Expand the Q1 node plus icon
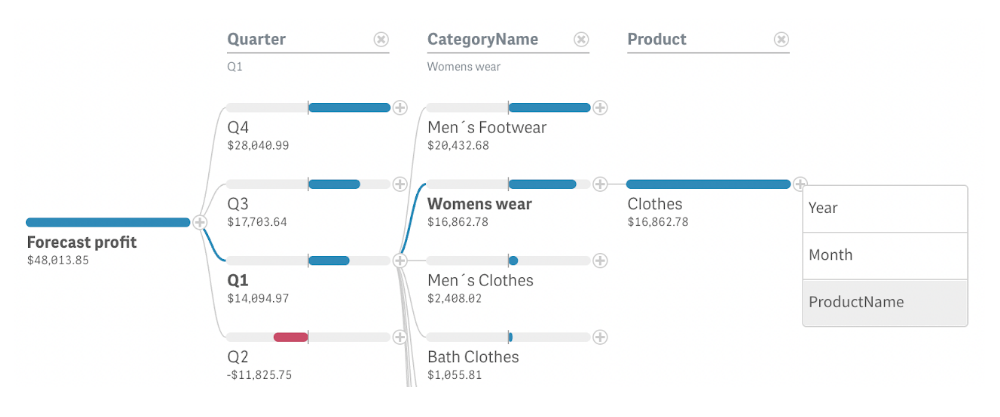This screenshot has width=1000, height=417. click(400, 260)
